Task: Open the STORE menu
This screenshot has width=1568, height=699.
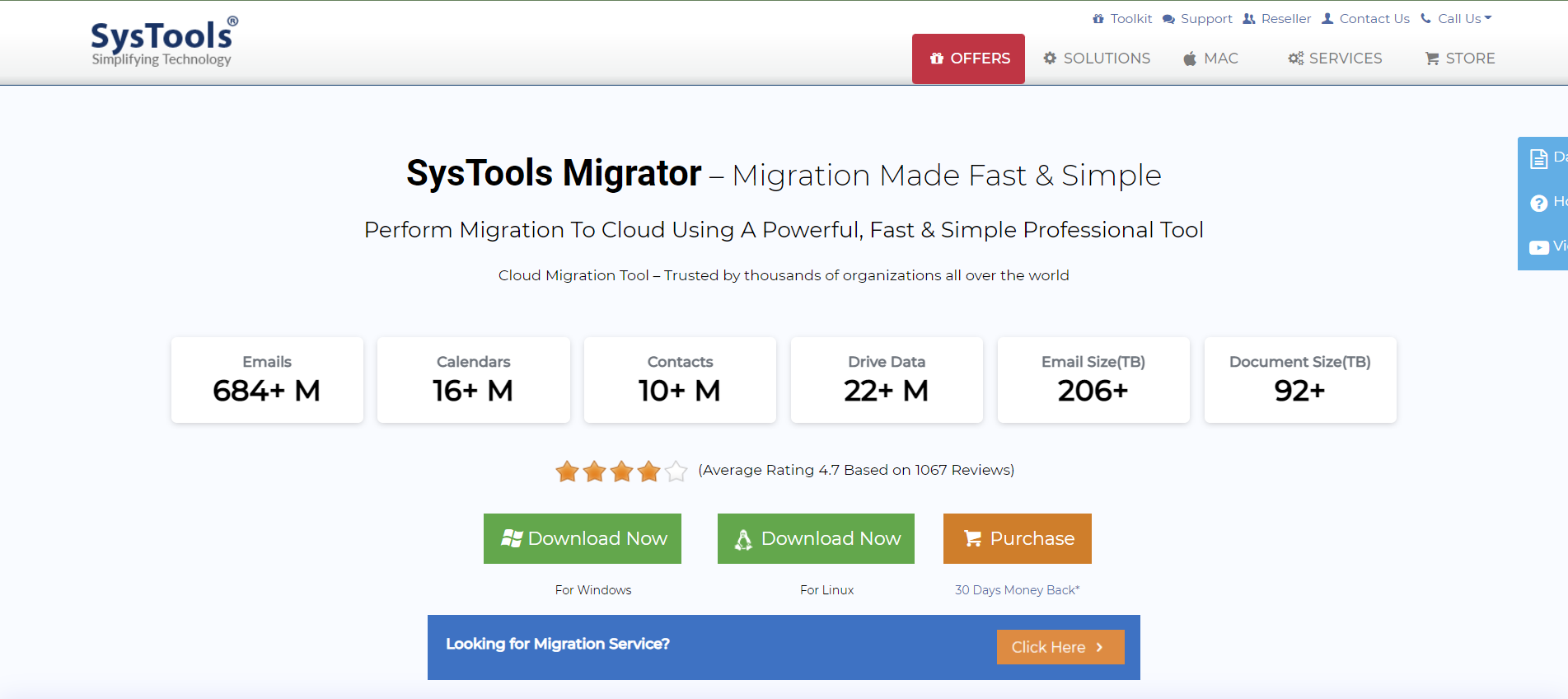Action: coord(1460,59)
